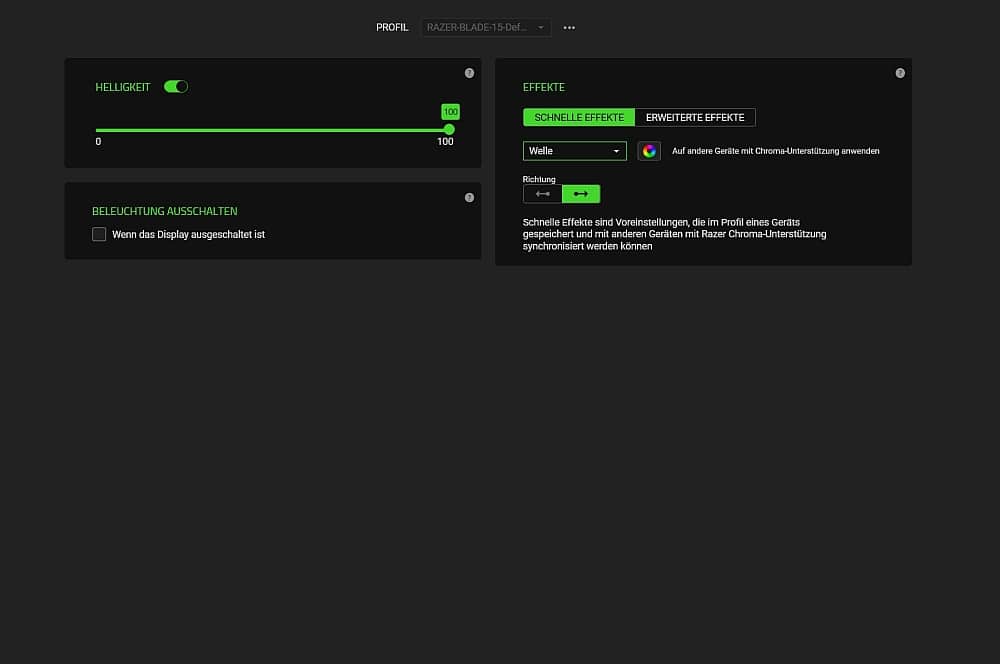Toggle the Helligkeit switch off
The width and height of the screenshot is (1000, 664).
(x=176, y=87)
